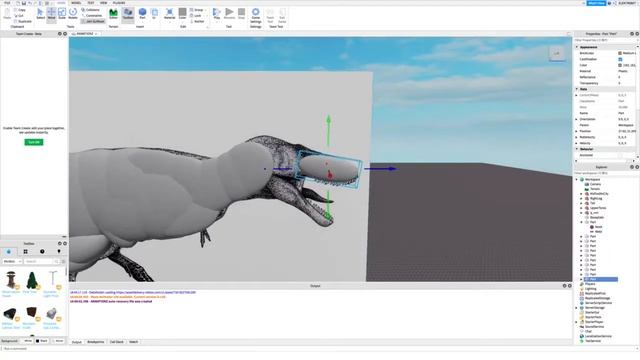This screenshot has height=360, width=640.
Task: Open the Color picker in ribbon
Action: tap(182, 14)
